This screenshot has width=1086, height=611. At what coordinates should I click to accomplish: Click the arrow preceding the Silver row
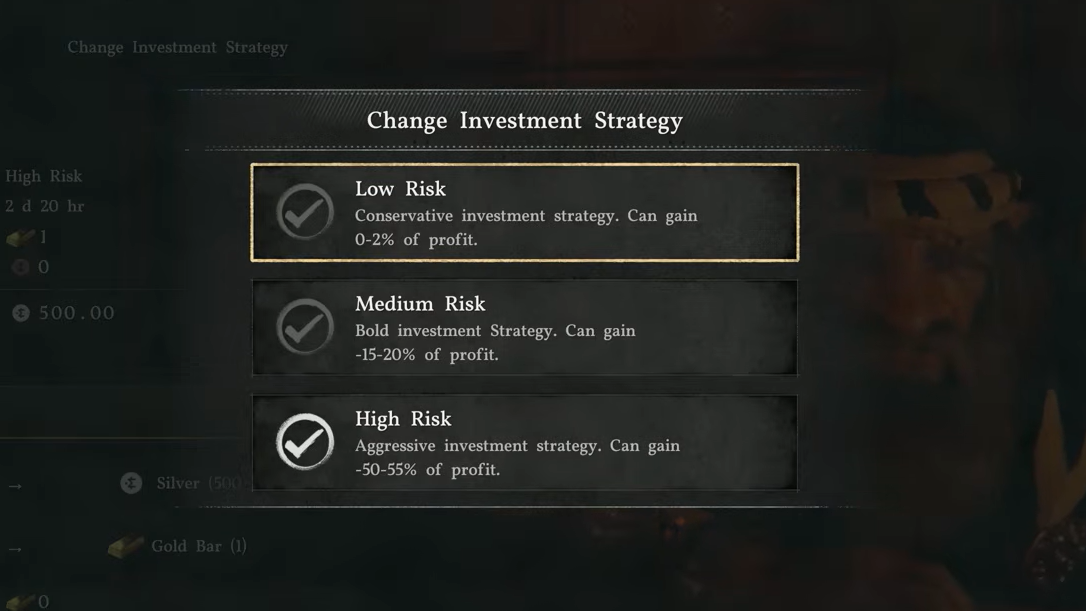tap(15, 486)
